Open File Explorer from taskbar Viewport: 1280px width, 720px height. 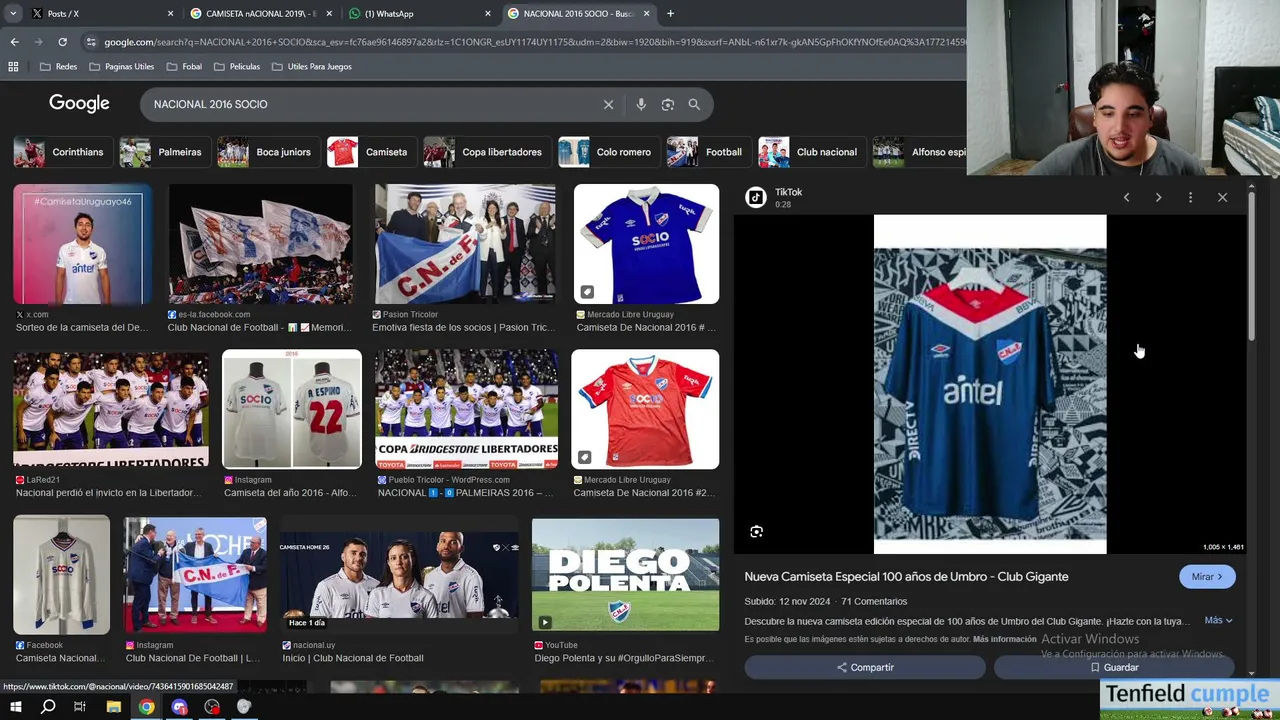point(113,707)
